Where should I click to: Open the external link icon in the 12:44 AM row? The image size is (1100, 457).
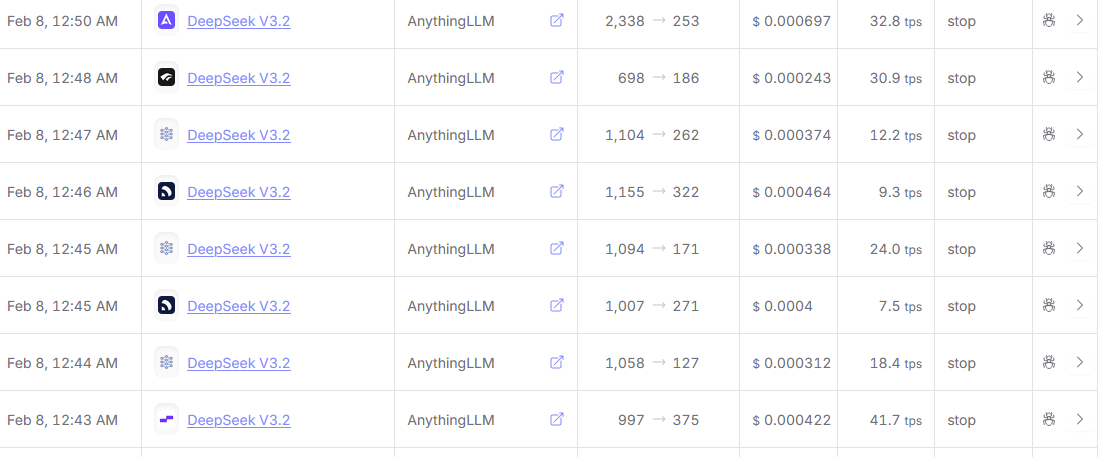tap(557, 362)
